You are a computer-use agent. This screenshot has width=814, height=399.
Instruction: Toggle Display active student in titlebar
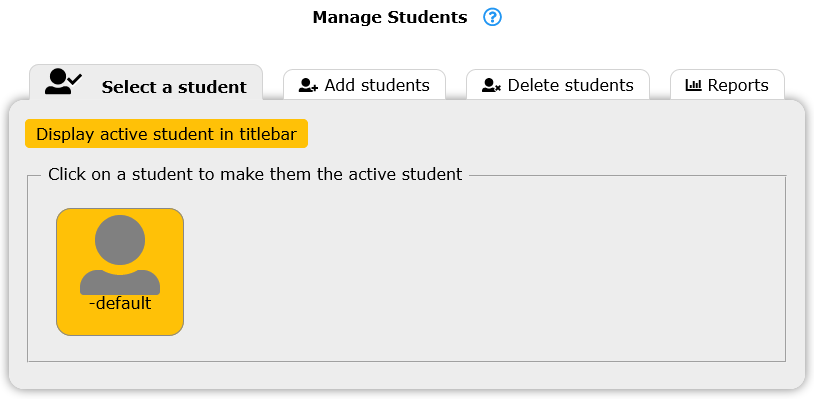click(167, 134)
